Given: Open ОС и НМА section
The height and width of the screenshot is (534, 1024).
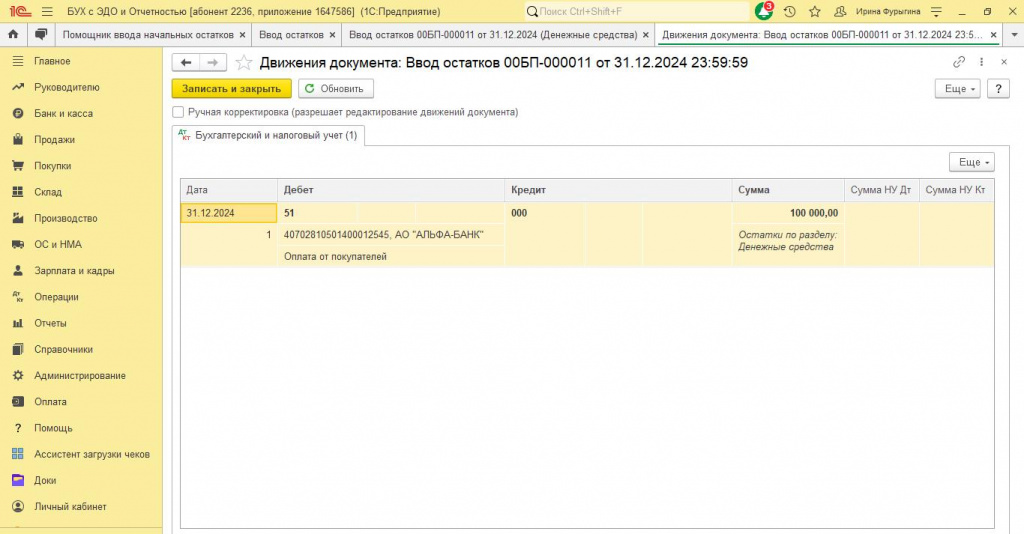Looking at the screenshot, I should coord(57,244).
